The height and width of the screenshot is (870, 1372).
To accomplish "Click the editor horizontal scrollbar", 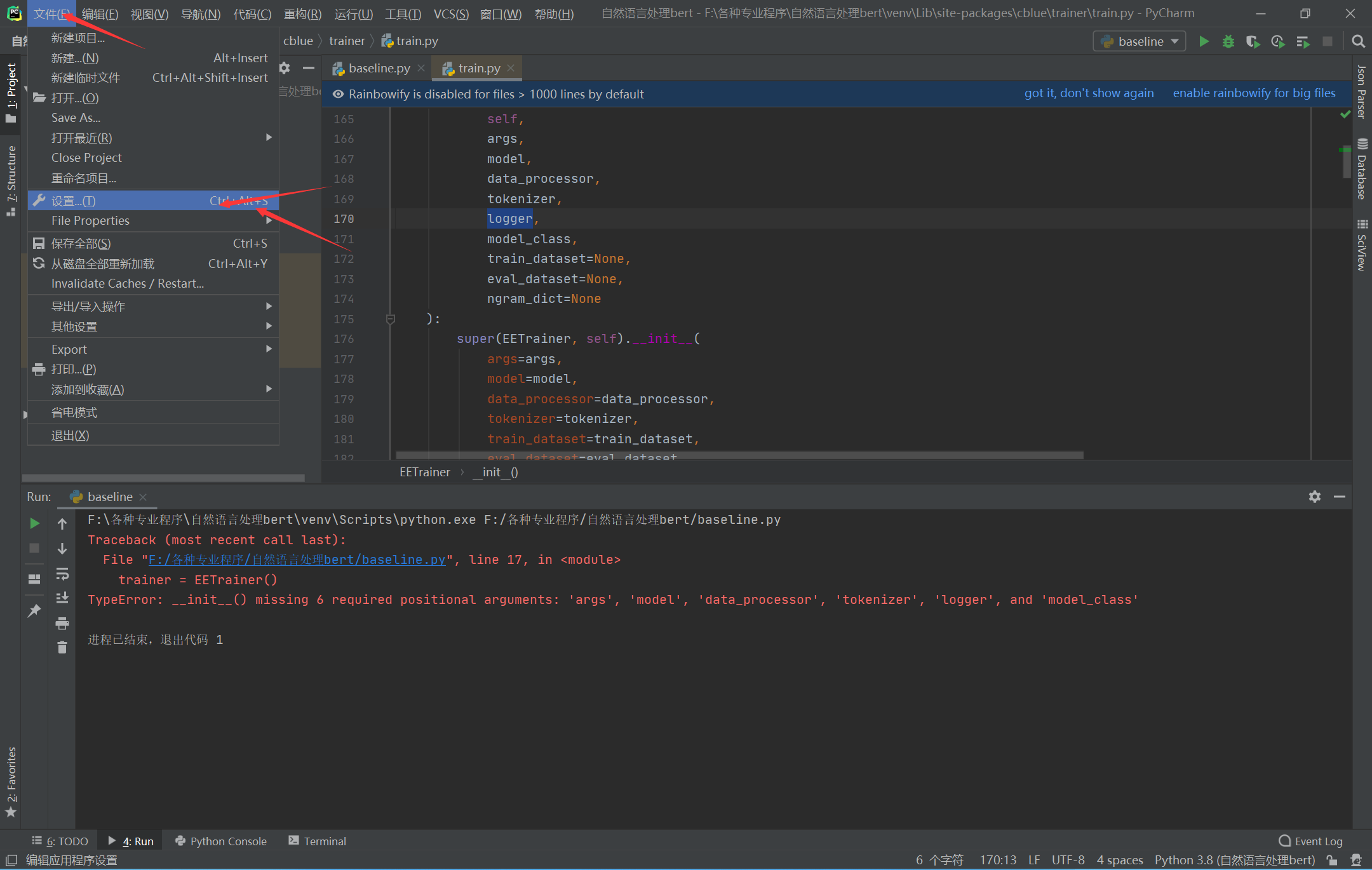I will 739,455.
